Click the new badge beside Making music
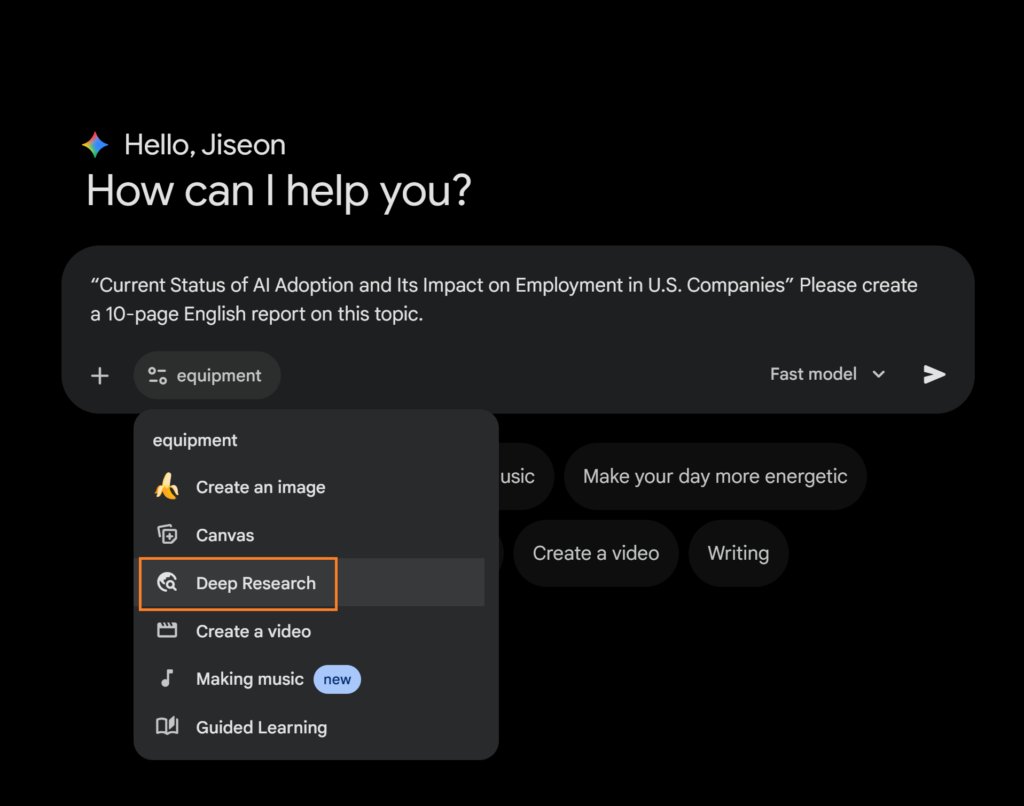This screenshot has width=1024, height=806. click(x=337, y=679)
